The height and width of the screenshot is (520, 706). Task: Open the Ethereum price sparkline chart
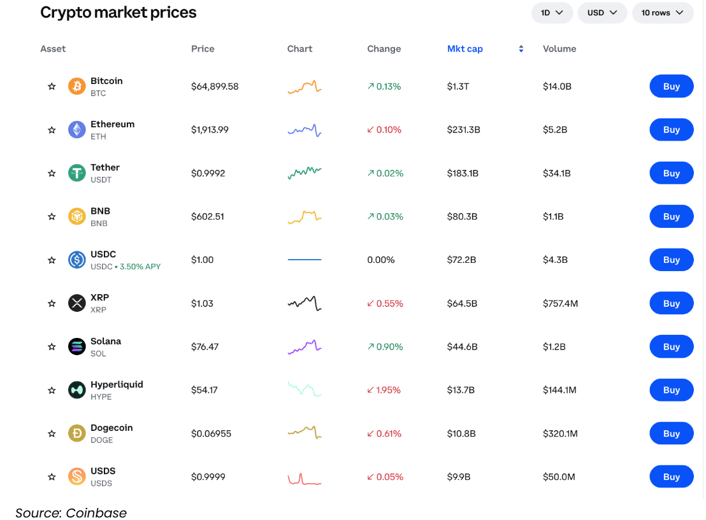304,130
